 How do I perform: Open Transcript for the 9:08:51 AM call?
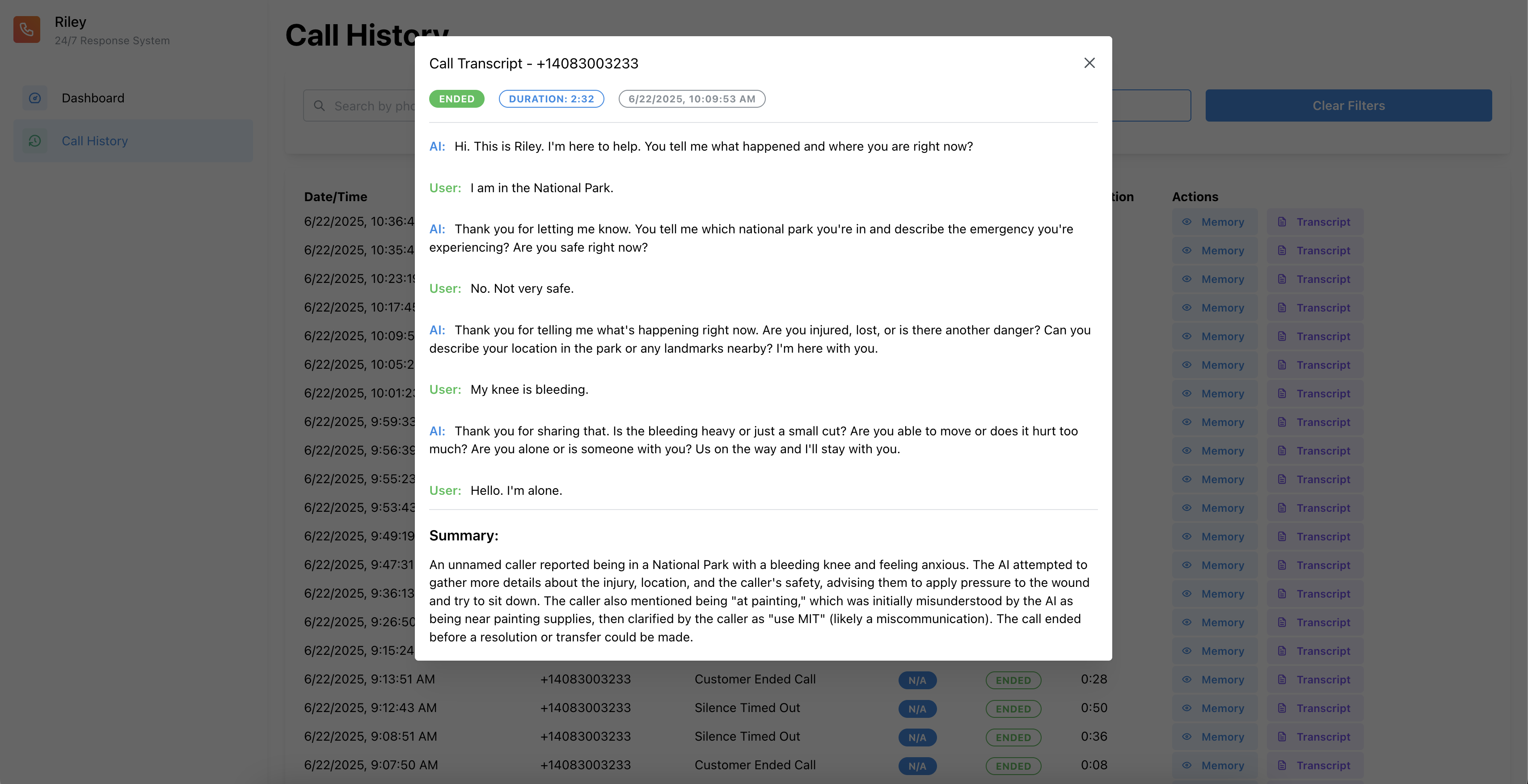pyautogui.click(x=1315, y=737)
